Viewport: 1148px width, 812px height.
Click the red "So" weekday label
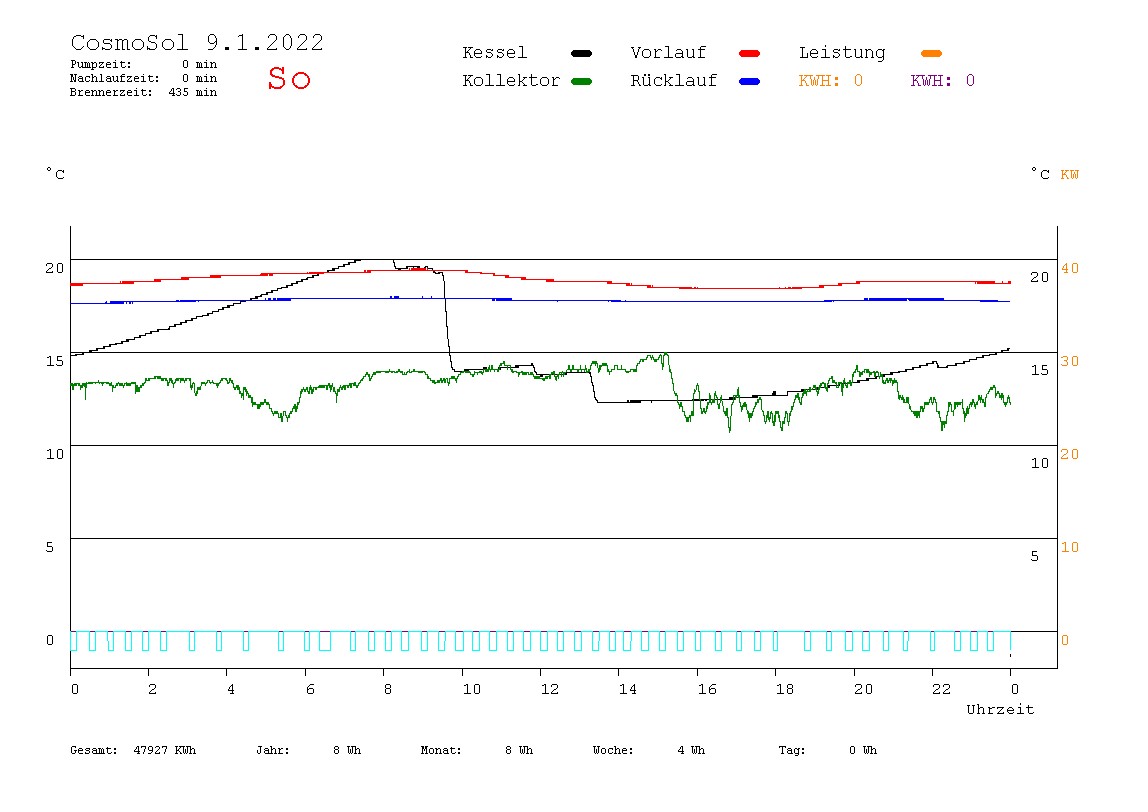289,78
